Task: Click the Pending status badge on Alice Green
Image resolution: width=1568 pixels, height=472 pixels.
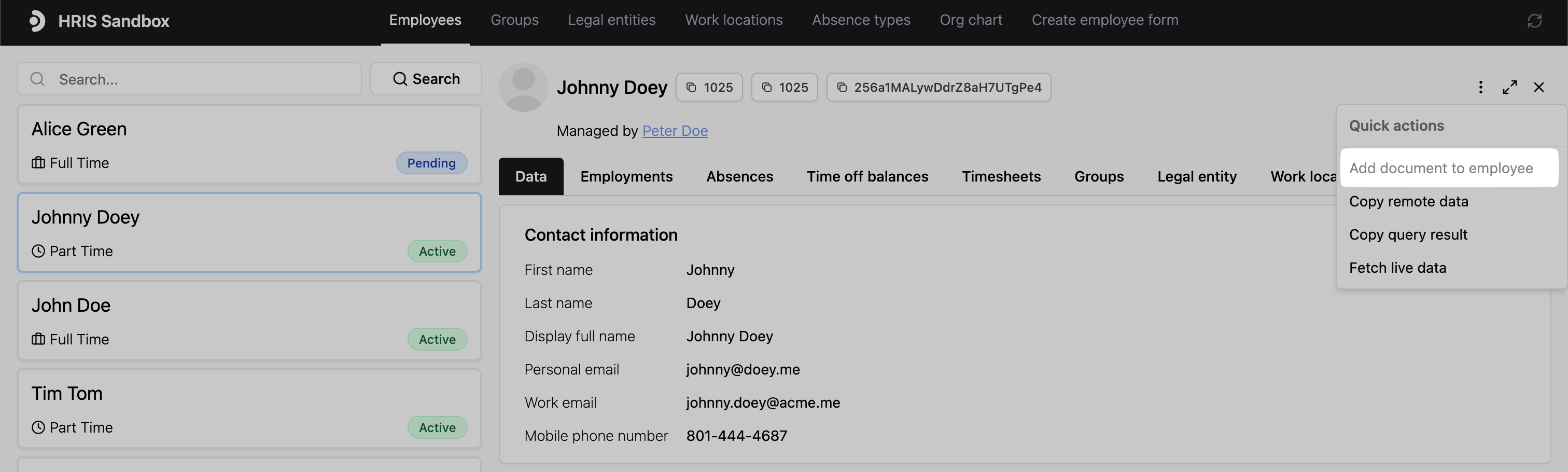Action: (x=431, y=163)
